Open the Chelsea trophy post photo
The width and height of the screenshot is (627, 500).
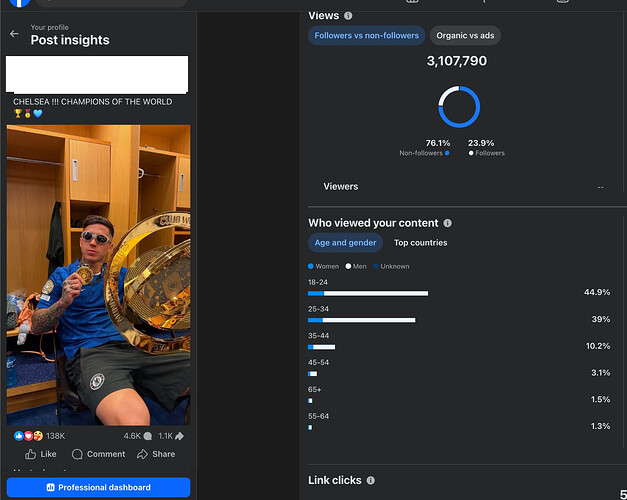[98, 275]
